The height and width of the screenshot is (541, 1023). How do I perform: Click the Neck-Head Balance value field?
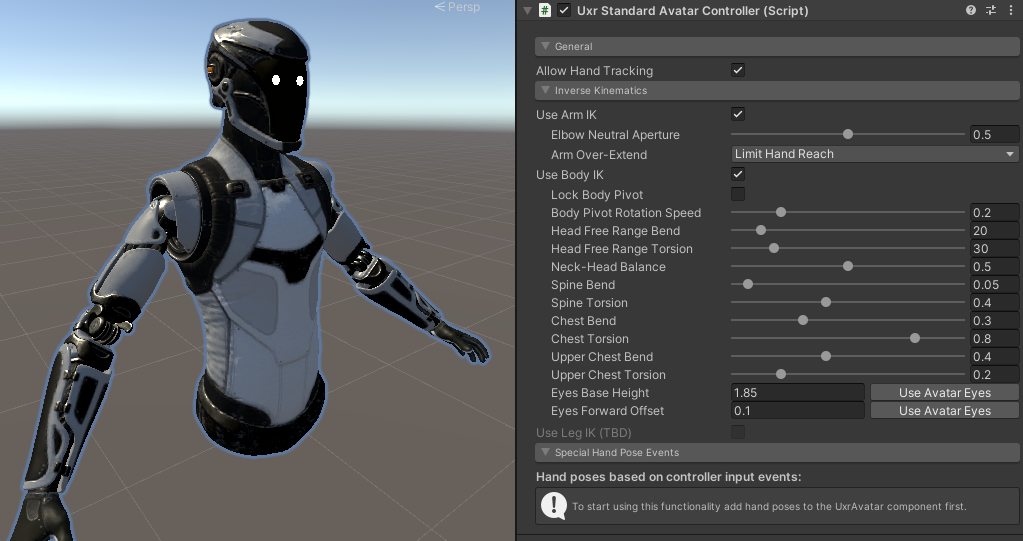pos(994,266)
